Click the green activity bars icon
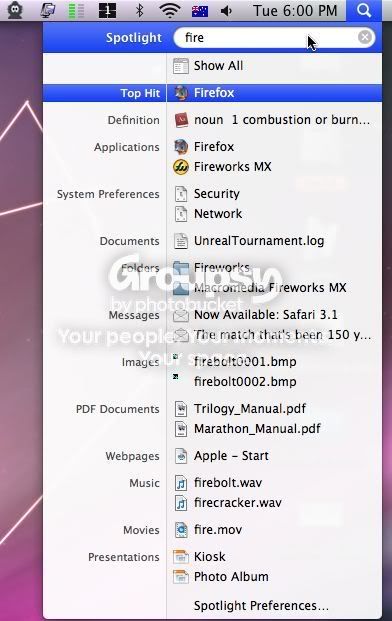 click(x=76, y=11)
